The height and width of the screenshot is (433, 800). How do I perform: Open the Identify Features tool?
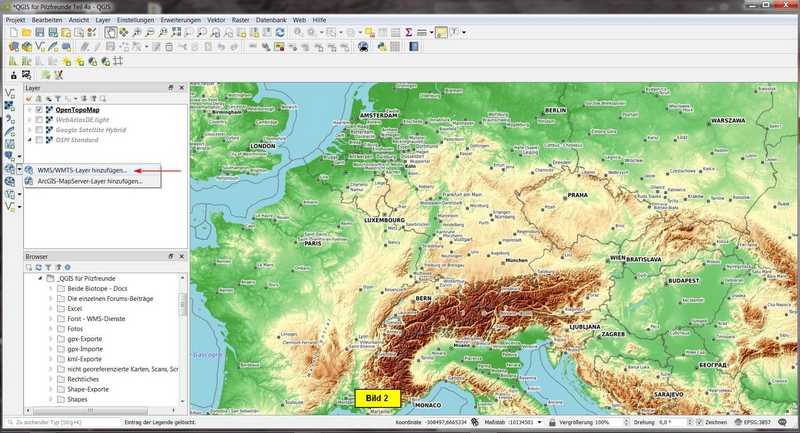pos(298,32)
